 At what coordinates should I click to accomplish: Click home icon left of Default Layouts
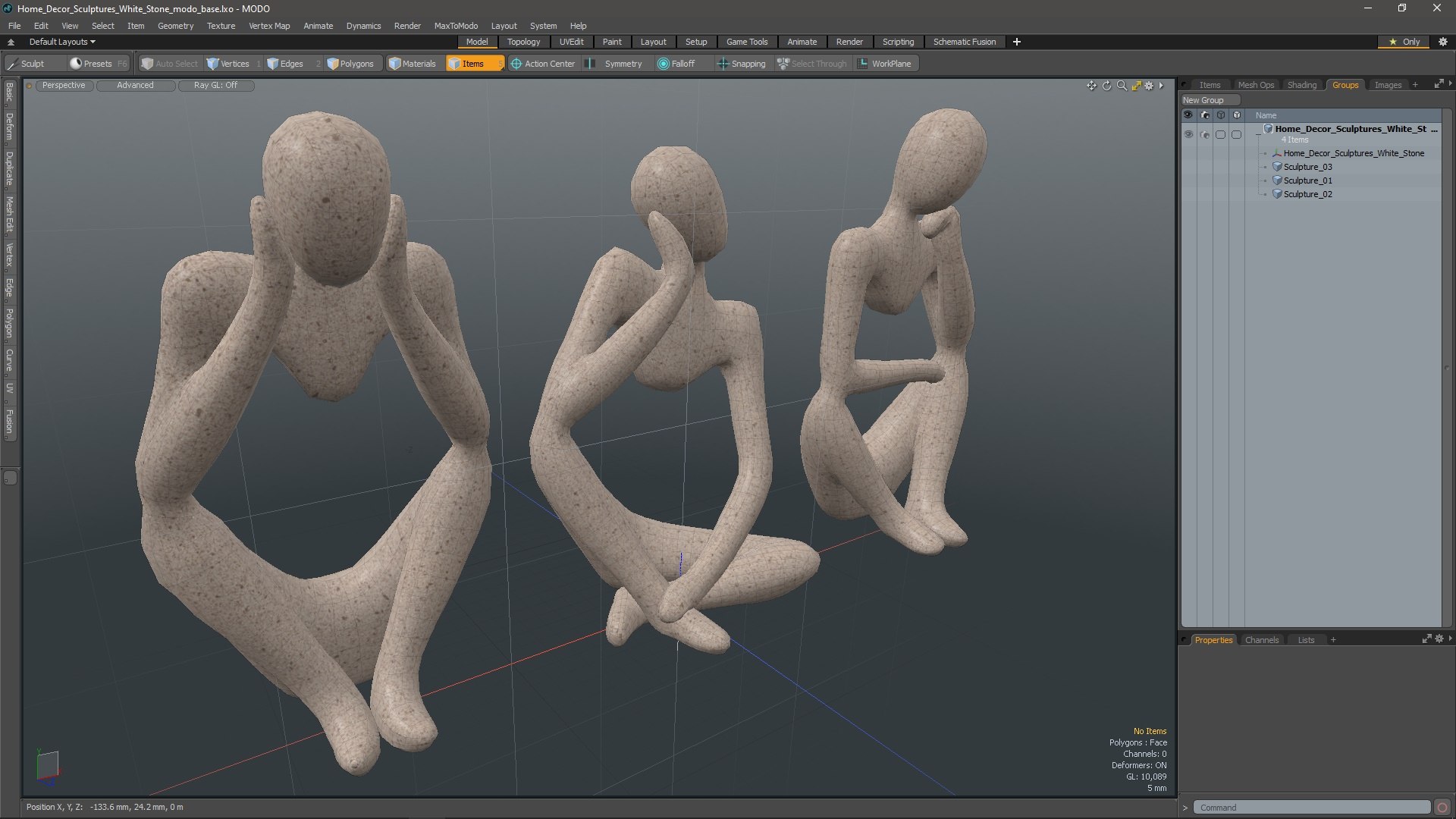[11, 42]
